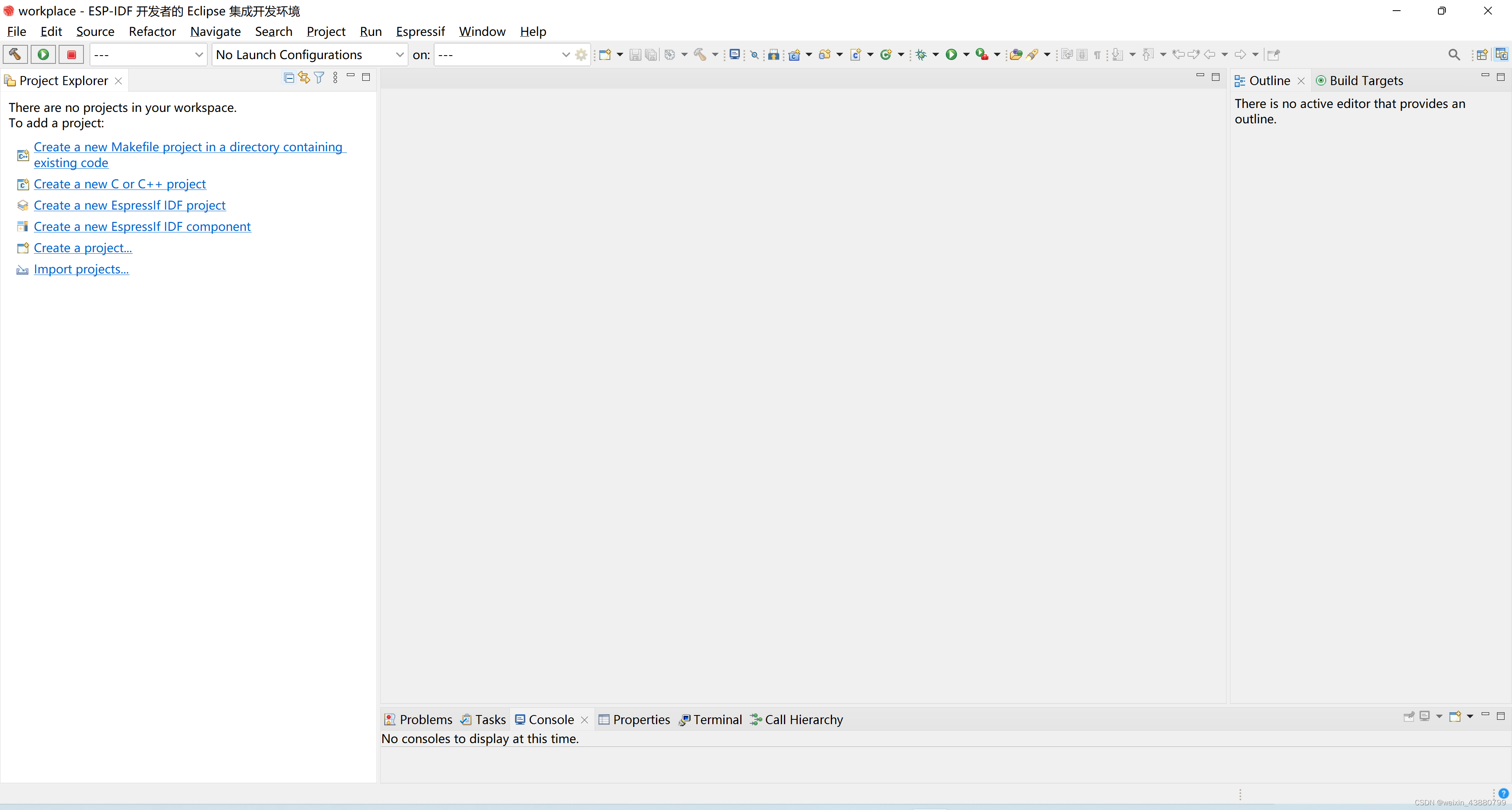Click the filter funnel icon in Project Explorer
Image resolution: width=1512 pixels, height=810 pixels.
(x=319, y=78)
